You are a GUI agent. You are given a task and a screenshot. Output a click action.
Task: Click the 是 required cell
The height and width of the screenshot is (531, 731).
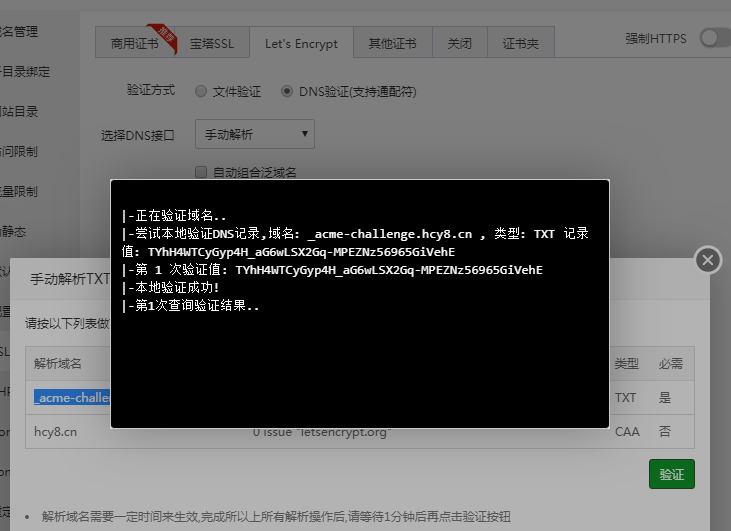click(665, 398)
